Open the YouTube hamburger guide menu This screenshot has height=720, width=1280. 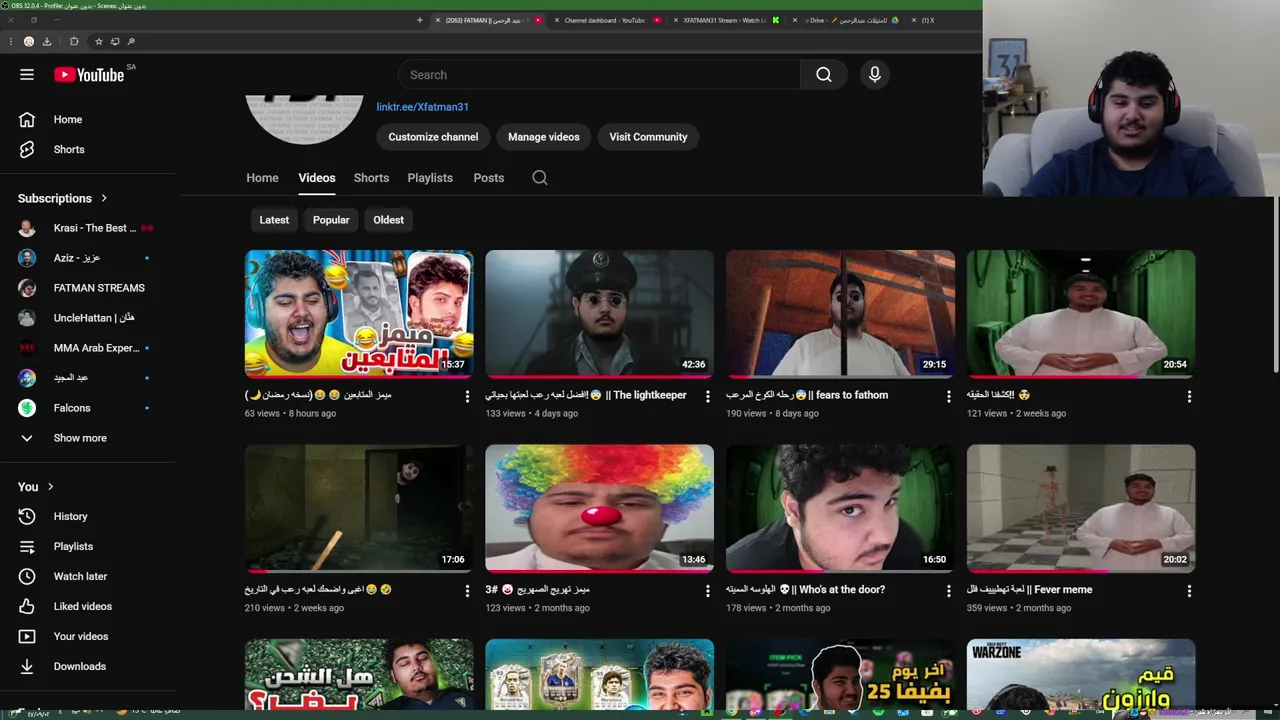point(27,75)
